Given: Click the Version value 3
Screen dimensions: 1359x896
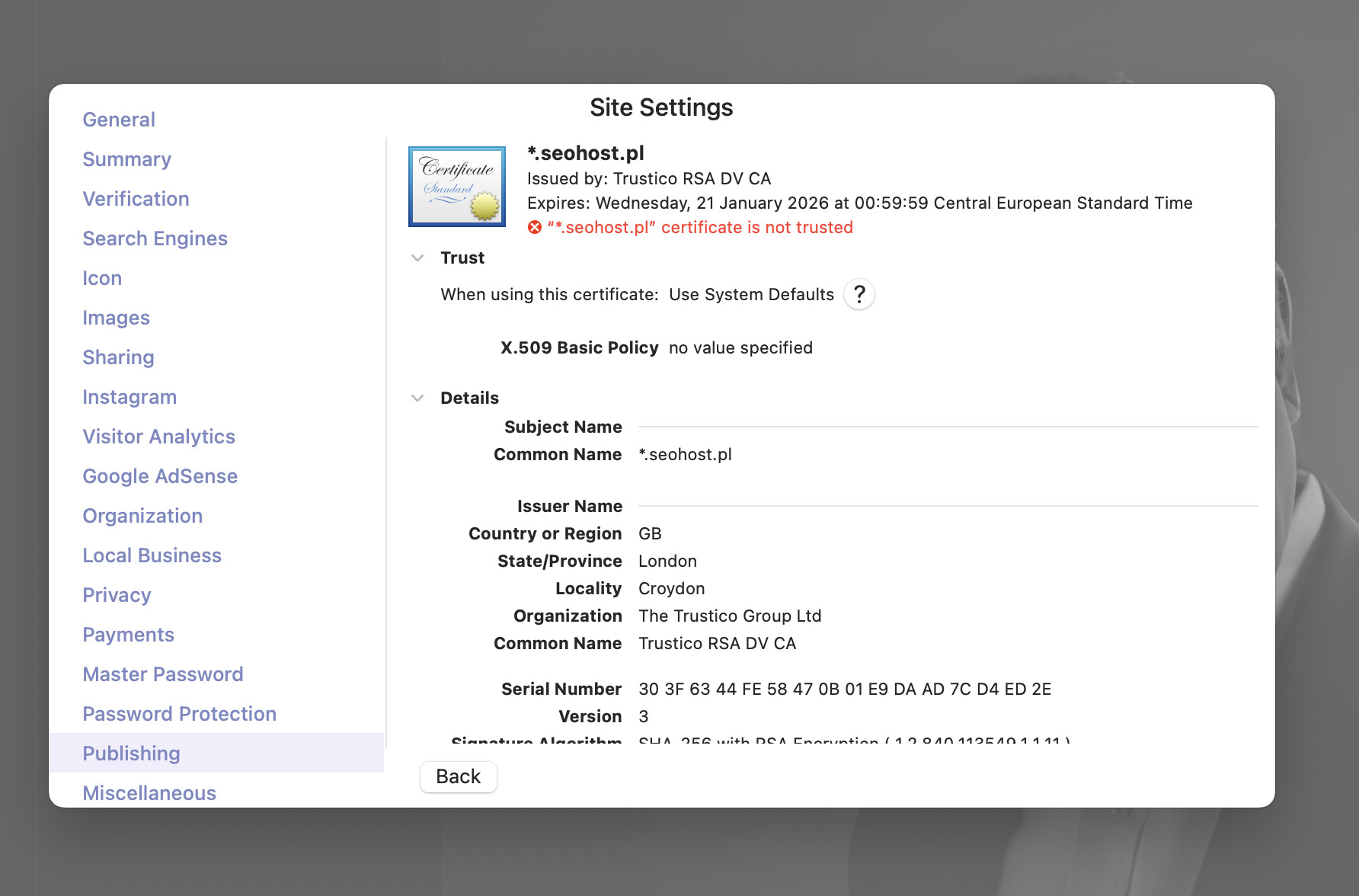Looking at the screenshot, I should (644, 717).
